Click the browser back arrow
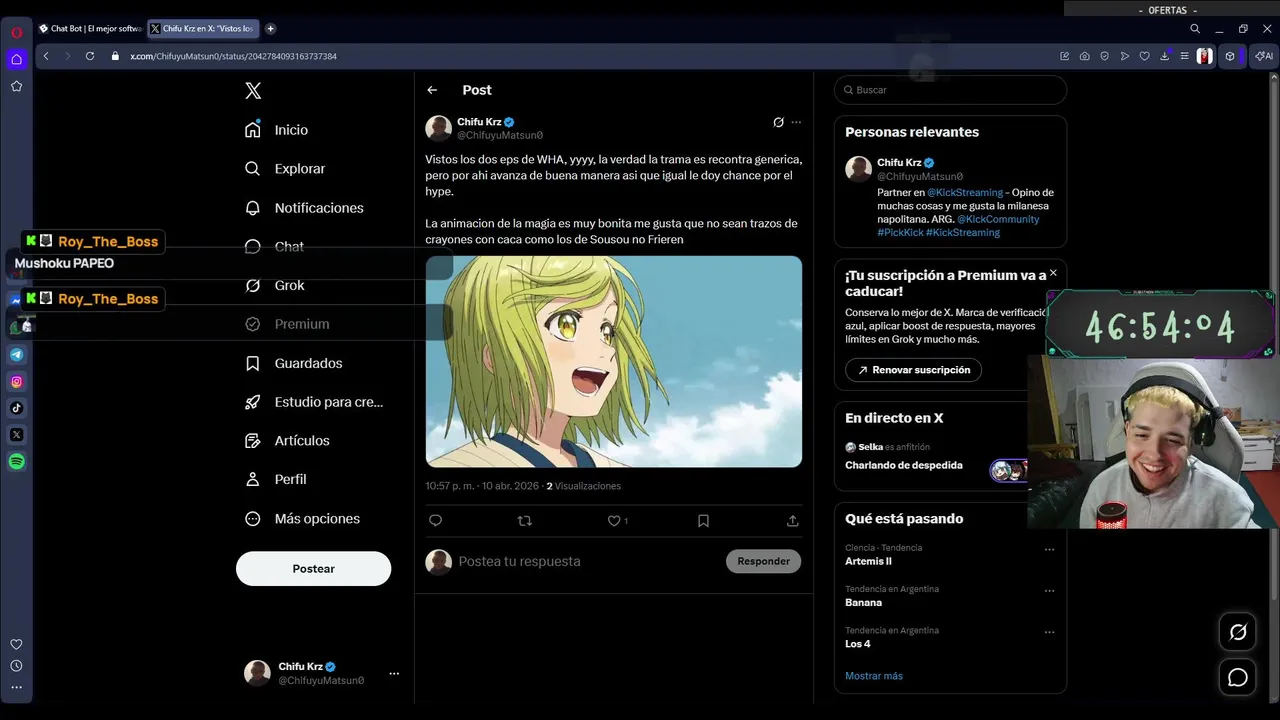The image size is (1280, 720). 46,56
